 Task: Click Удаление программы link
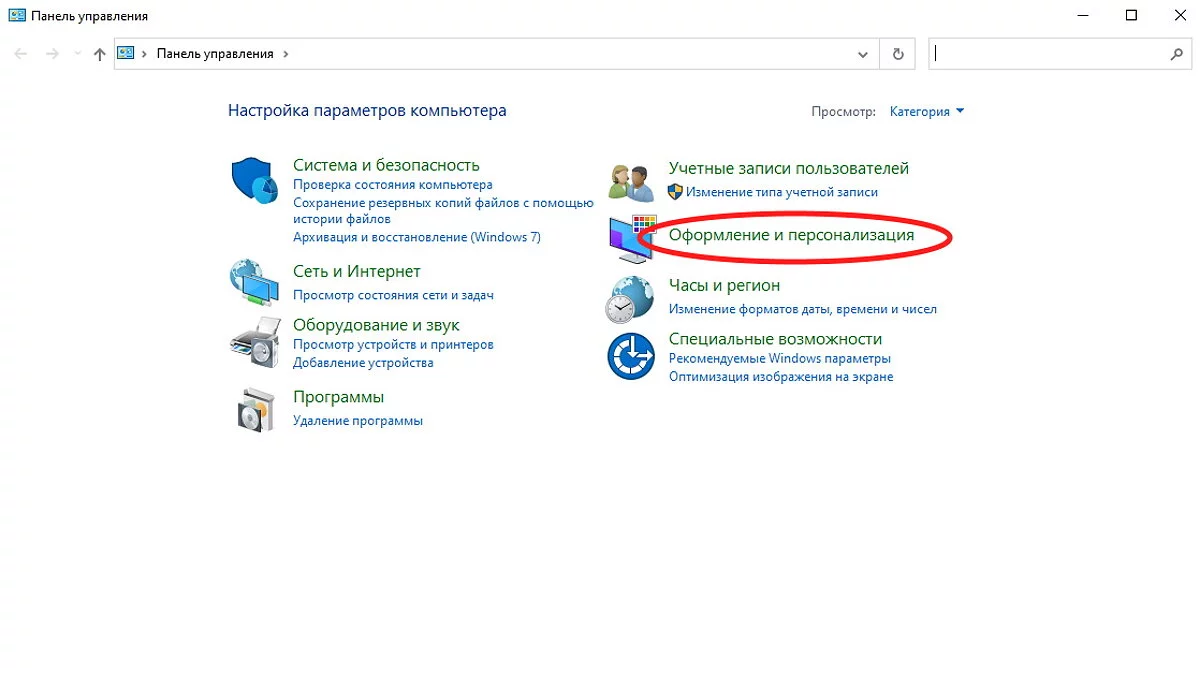[358, 421]
